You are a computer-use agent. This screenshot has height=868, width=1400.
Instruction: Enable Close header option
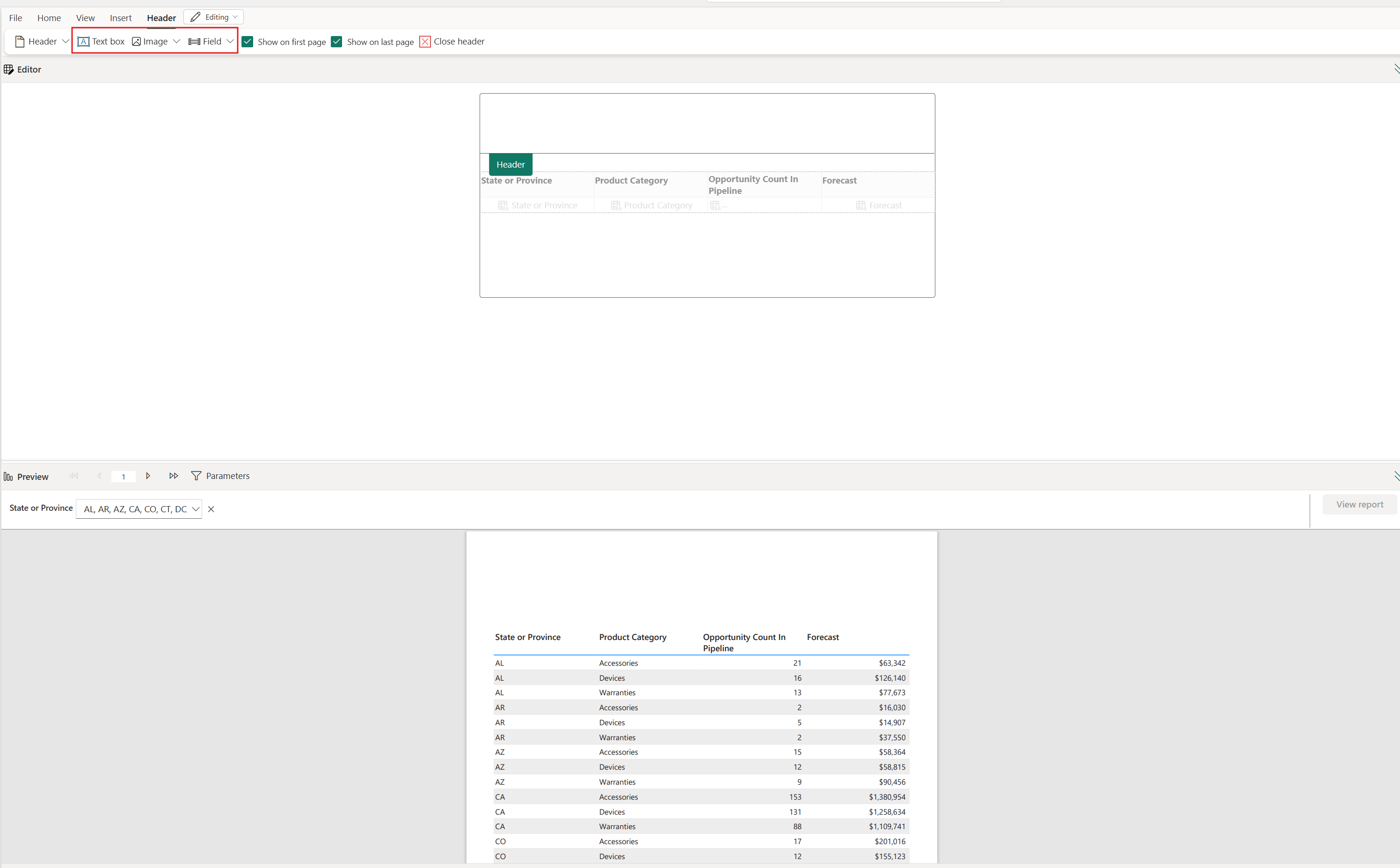pyautogui.click(x=425, y=41)
